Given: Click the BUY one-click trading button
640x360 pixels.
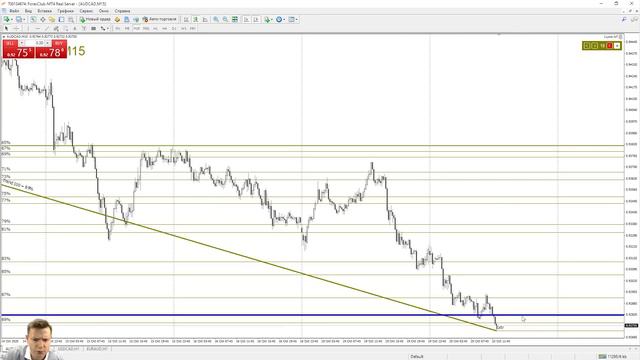Looking at the screenshot, I should click(x=59, y=43).
